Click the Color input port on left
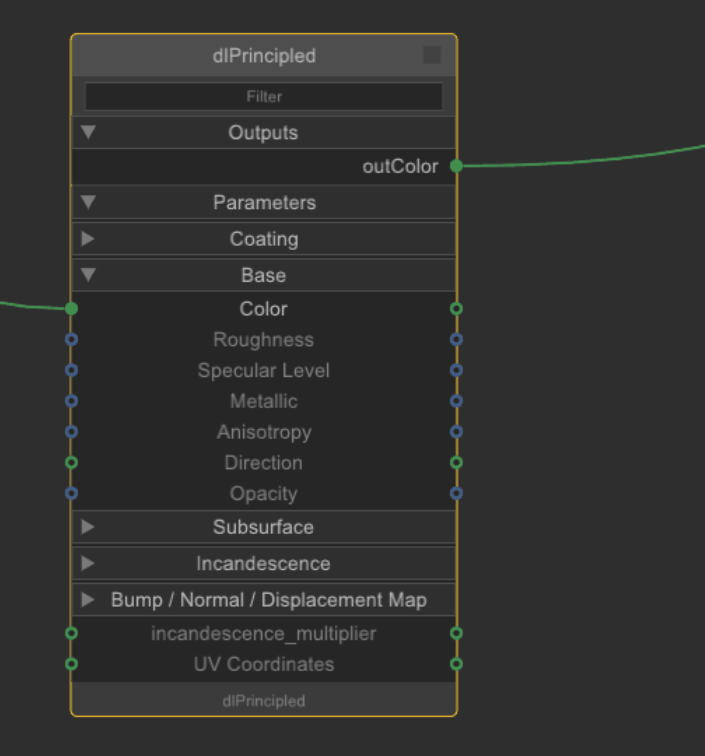 click(x=71, y=309)
